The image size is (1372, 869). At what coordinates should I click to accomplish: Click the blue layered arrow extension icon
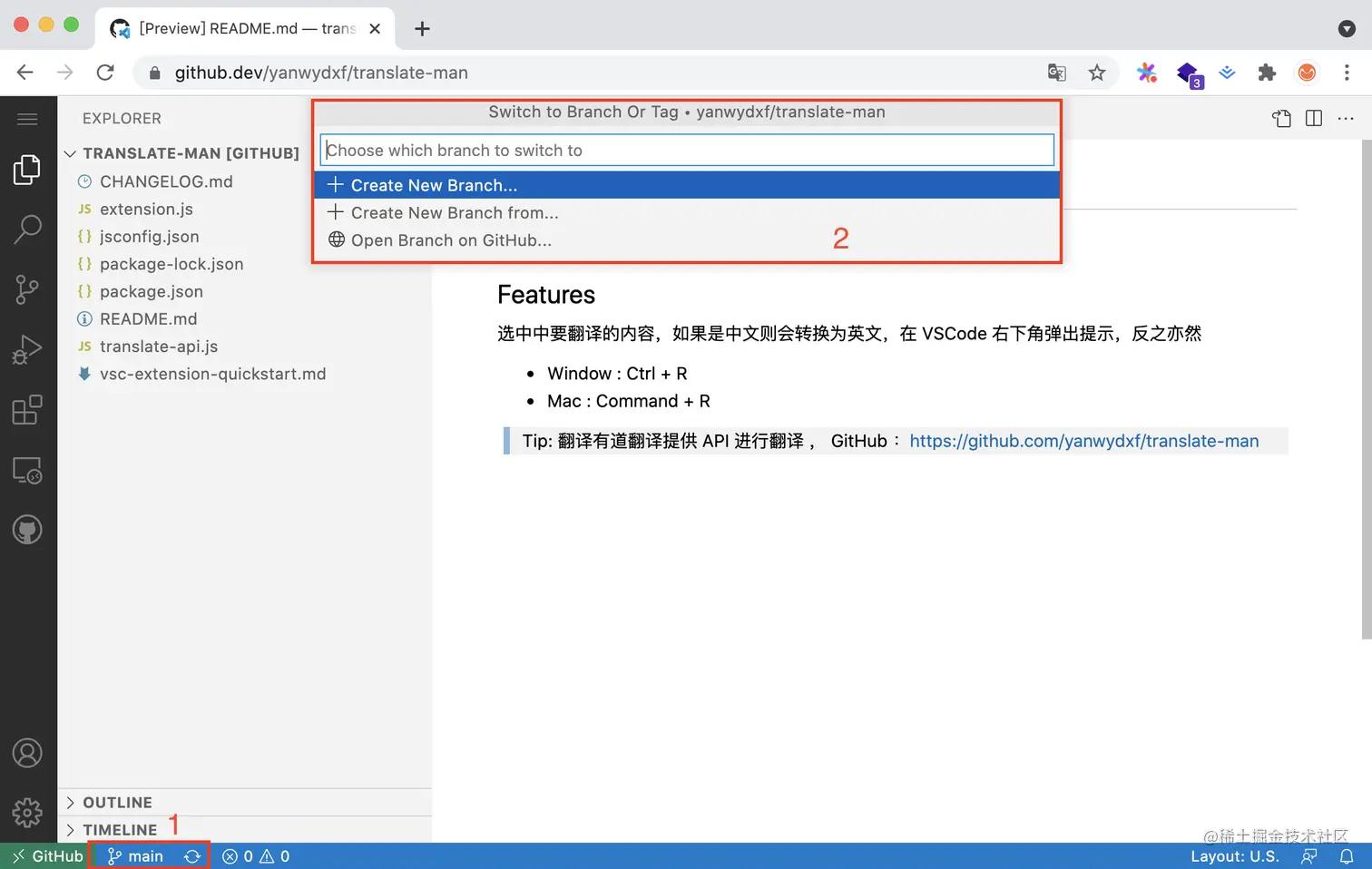(1227, 73)
